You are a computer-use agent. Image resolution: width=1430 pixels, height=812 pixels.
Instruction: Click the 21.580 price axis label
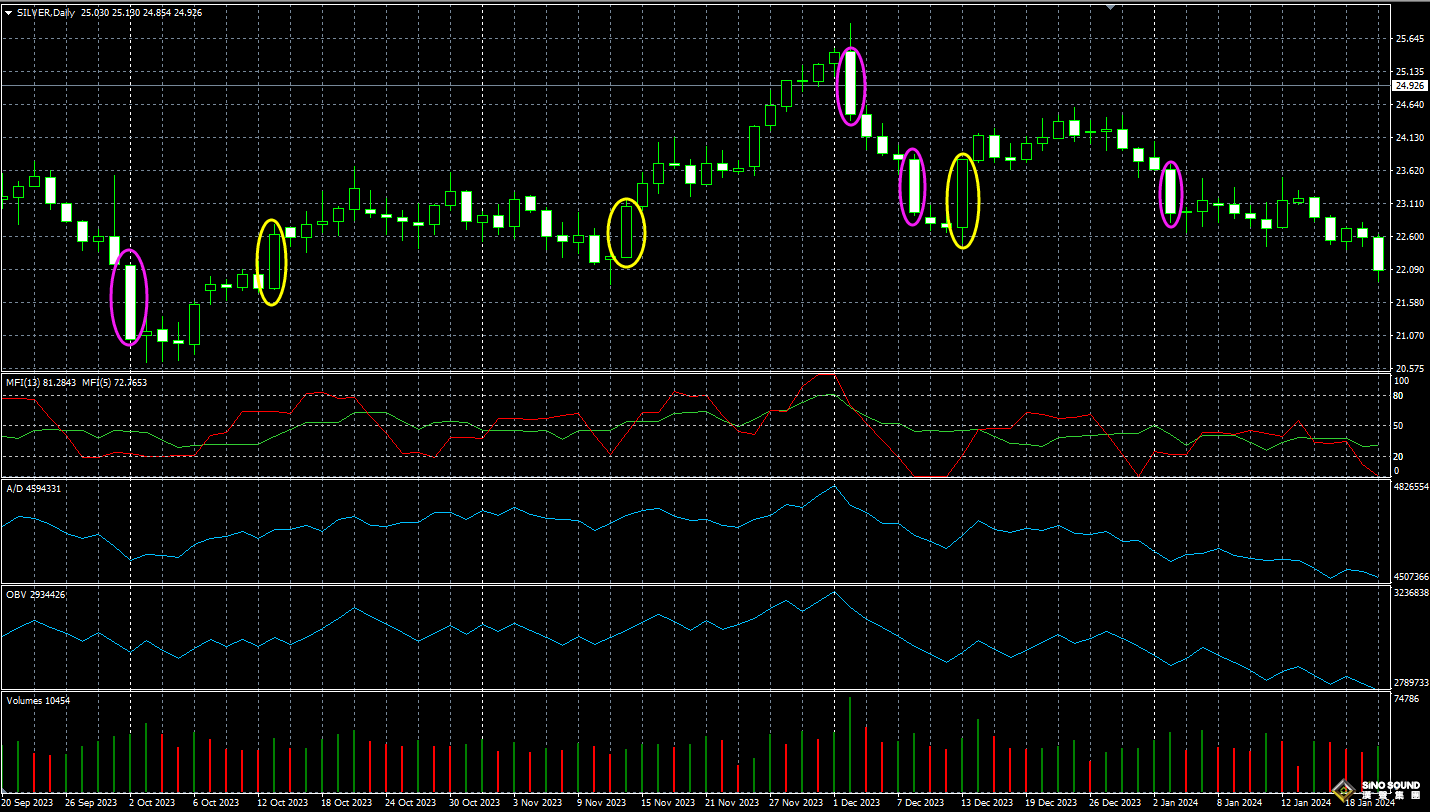(x=1408, y=303)
